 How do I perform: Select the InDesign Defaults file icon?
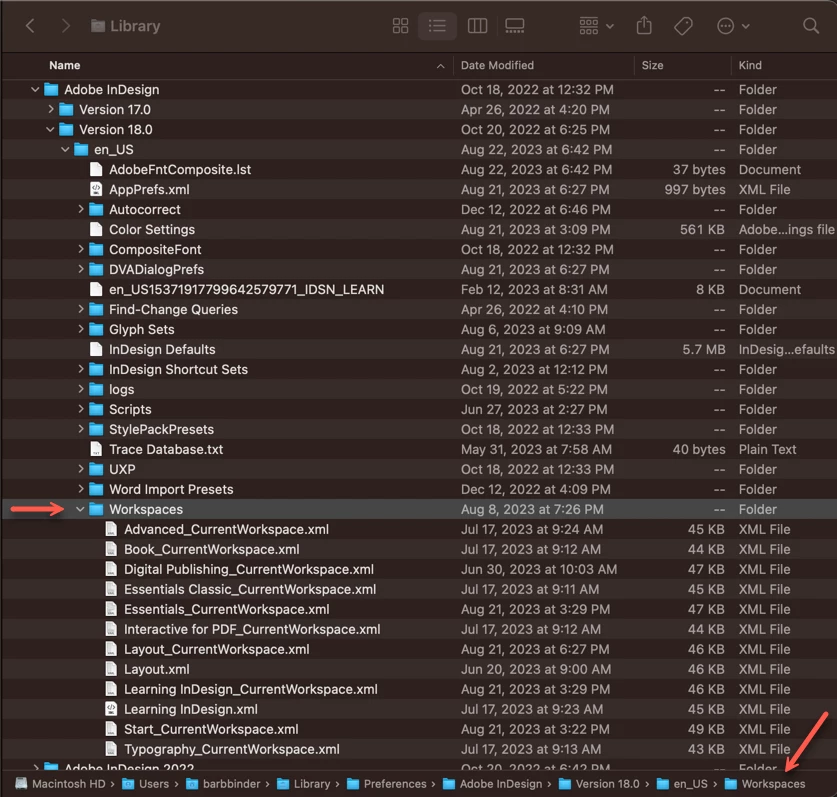[x=96, y=349]
